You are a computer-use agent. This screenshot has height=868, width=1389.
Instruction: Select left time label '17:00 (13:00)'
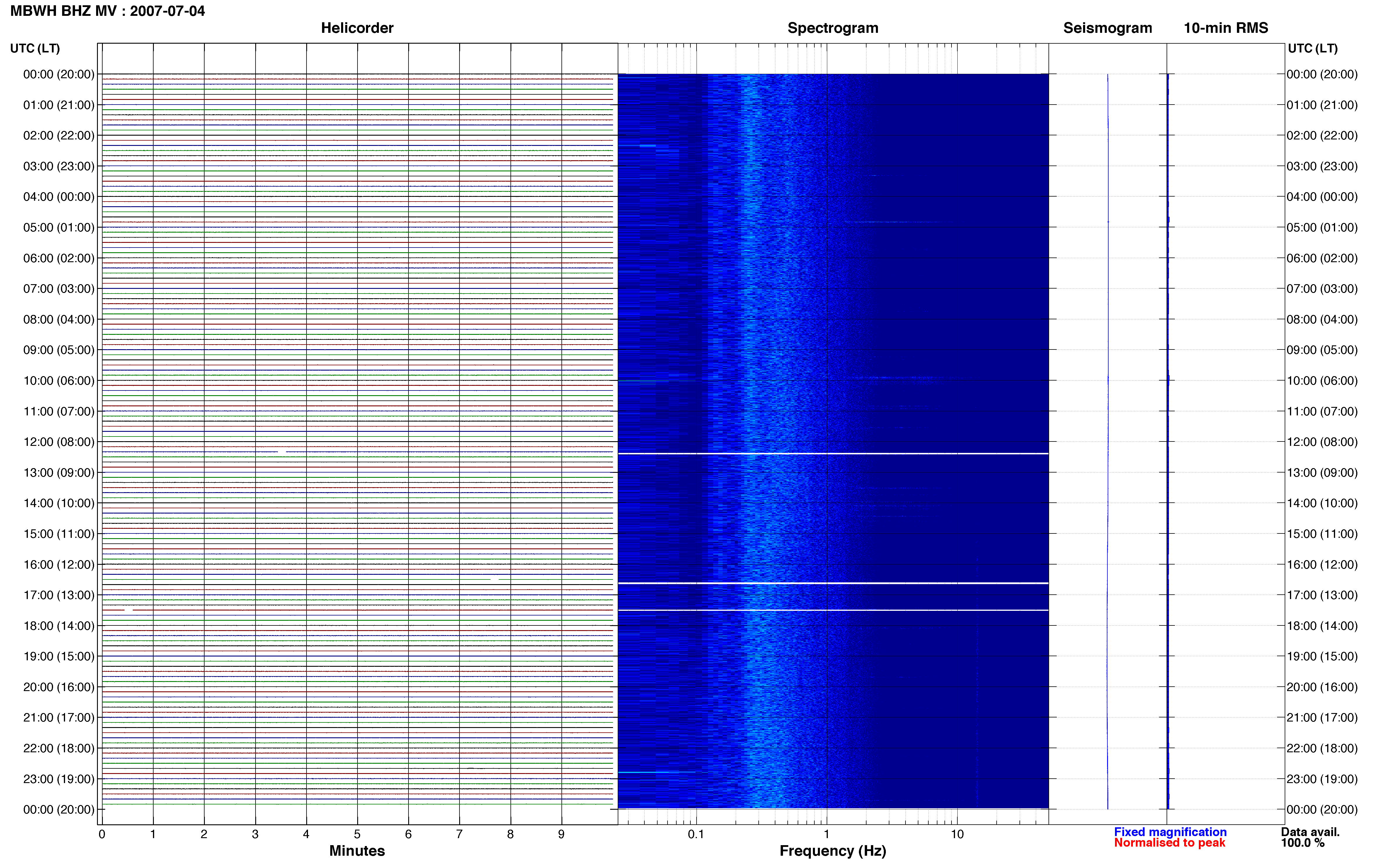[x=59, y=595]
